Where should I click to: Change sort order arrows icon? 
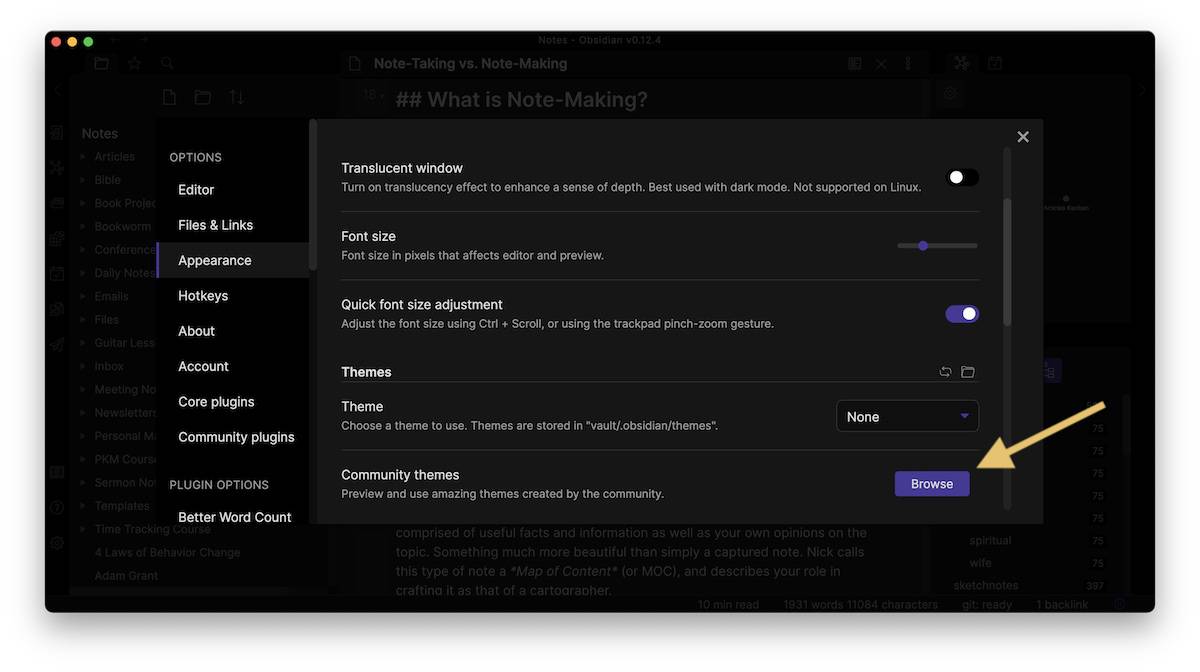236,97
